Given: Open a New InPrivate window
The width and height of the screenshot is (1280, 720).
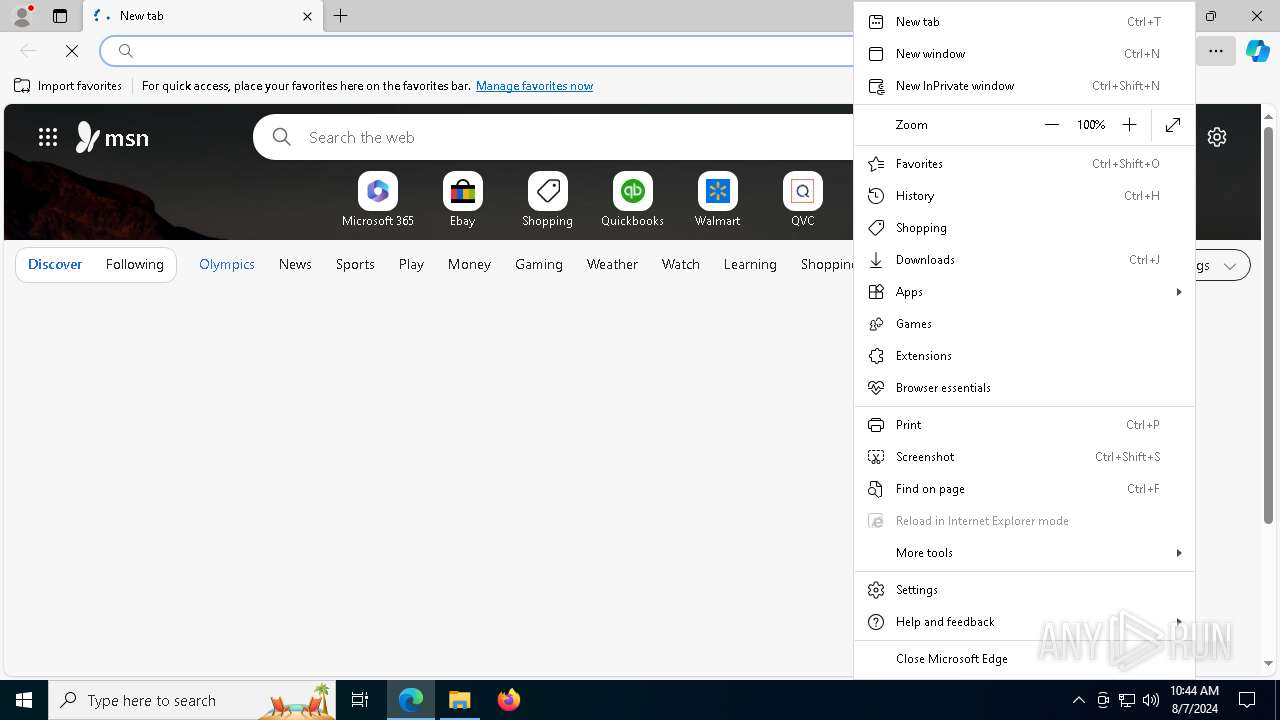Looking at the screenshot, I should pyautogui.click(x=1024, y=86).
